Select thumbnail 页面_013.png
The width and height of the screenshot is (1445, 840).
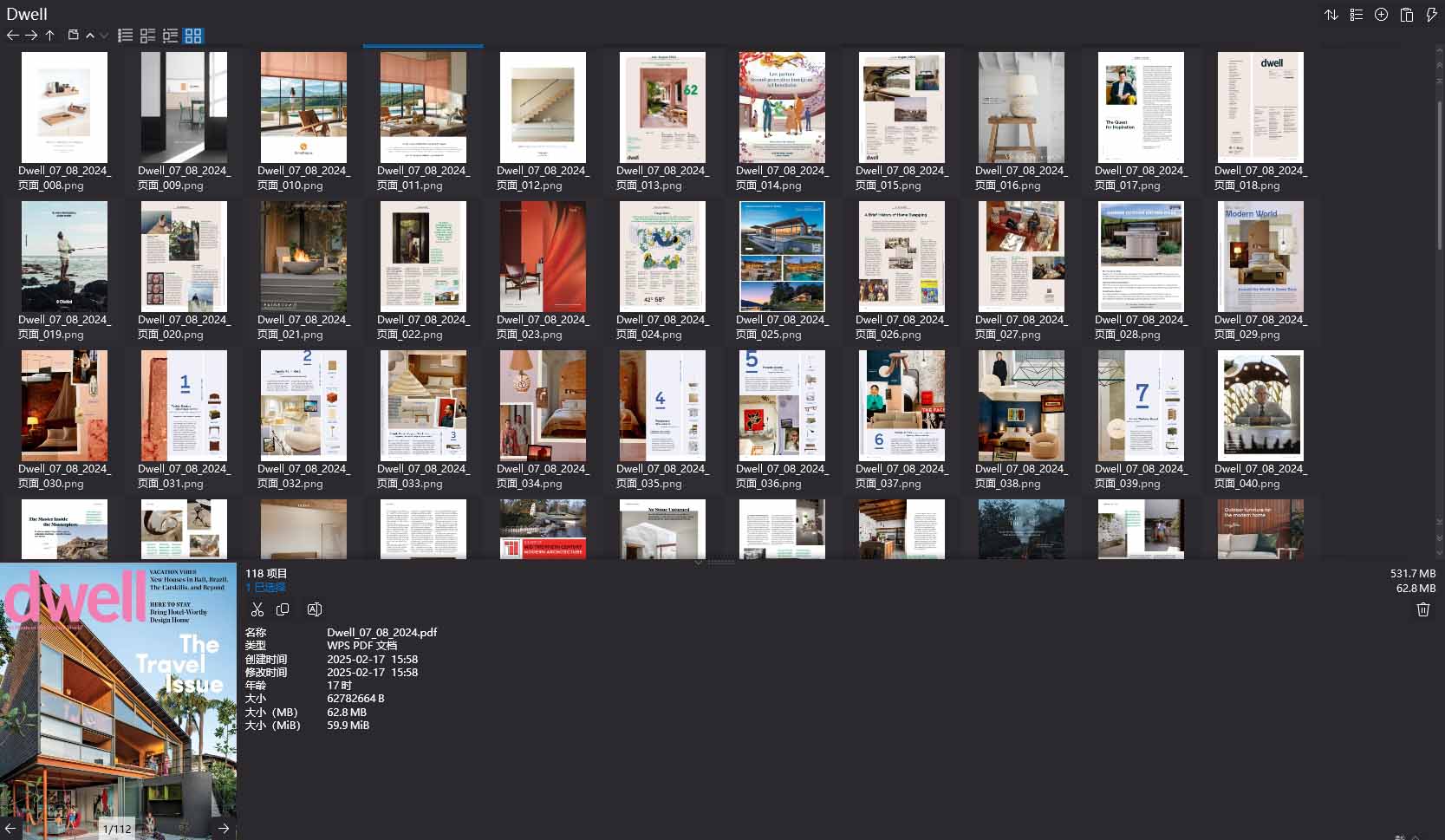pyautogui.click(x=662, y=107)
